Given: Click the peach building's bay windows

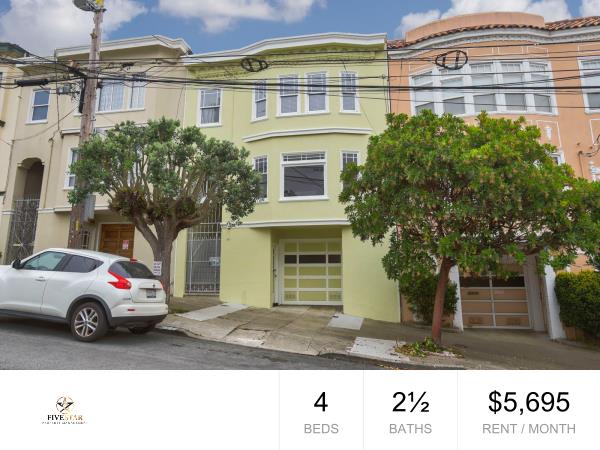Looking at the screenshot, I should (x=482, y=88).
